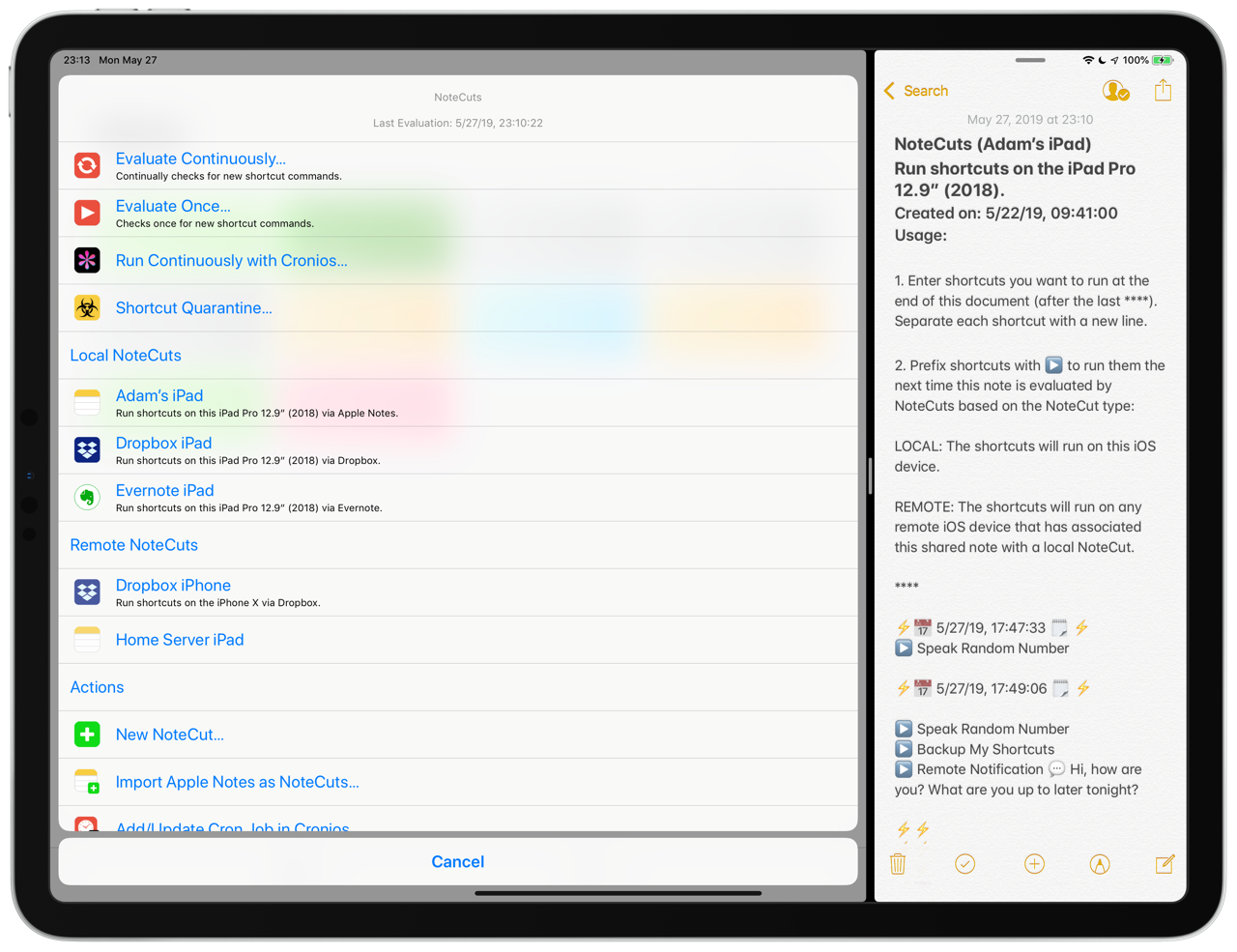Select Dropbox iPad NoteCut
The image size is (1237, 952).
(458, 449)
